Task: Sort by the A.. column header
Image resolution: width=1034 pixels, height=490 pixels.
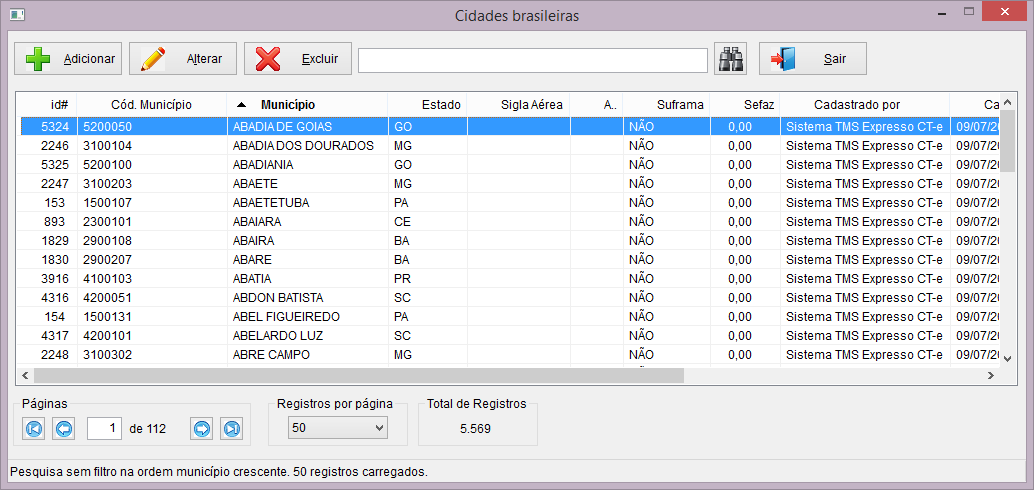Action: (597, 104)
